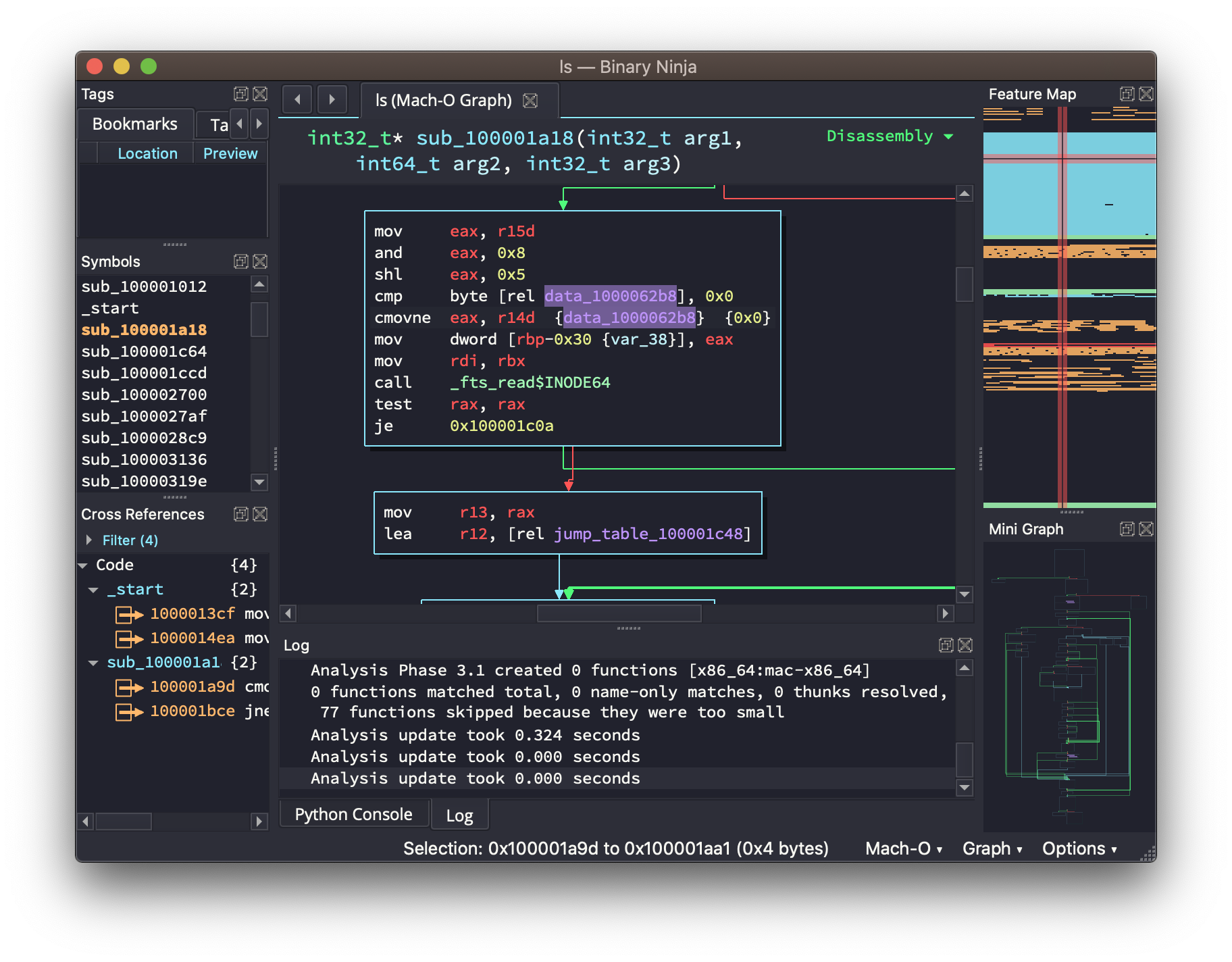Select sub_100001c64 in Symbols list
The height and width of the screenshot is (962, 1232).
pos(144,351)
